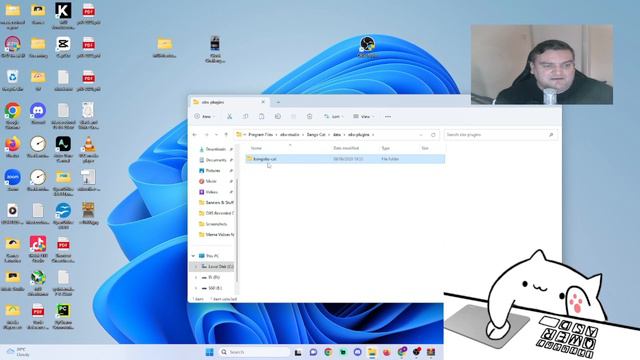The image size is (640, 360).
Task: Click Bongo Cat in the breadcrumb path
Action: click(x=316, y=135)
